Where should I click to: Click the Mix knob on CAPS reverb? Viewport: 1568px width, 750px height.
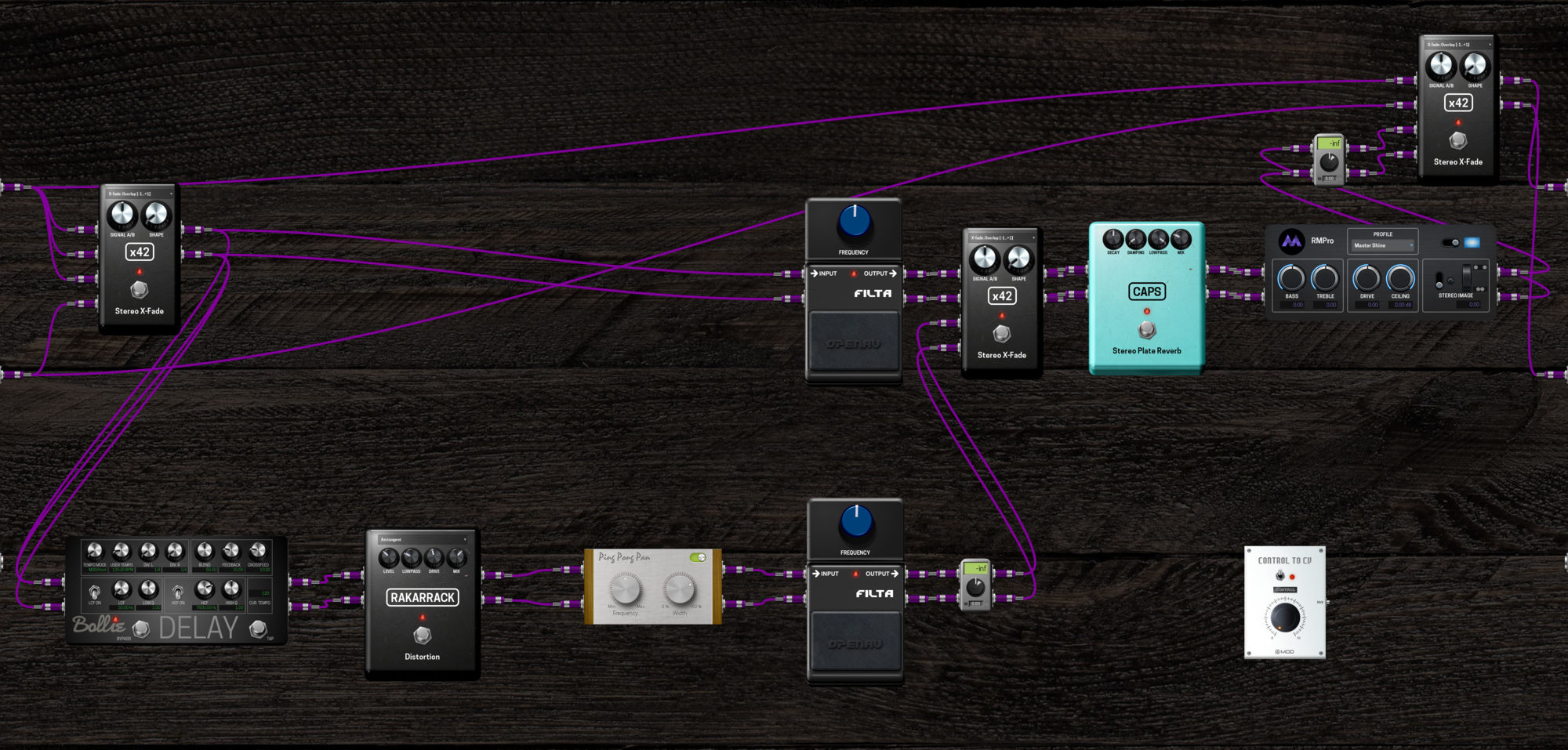(x=1181, y=238)
